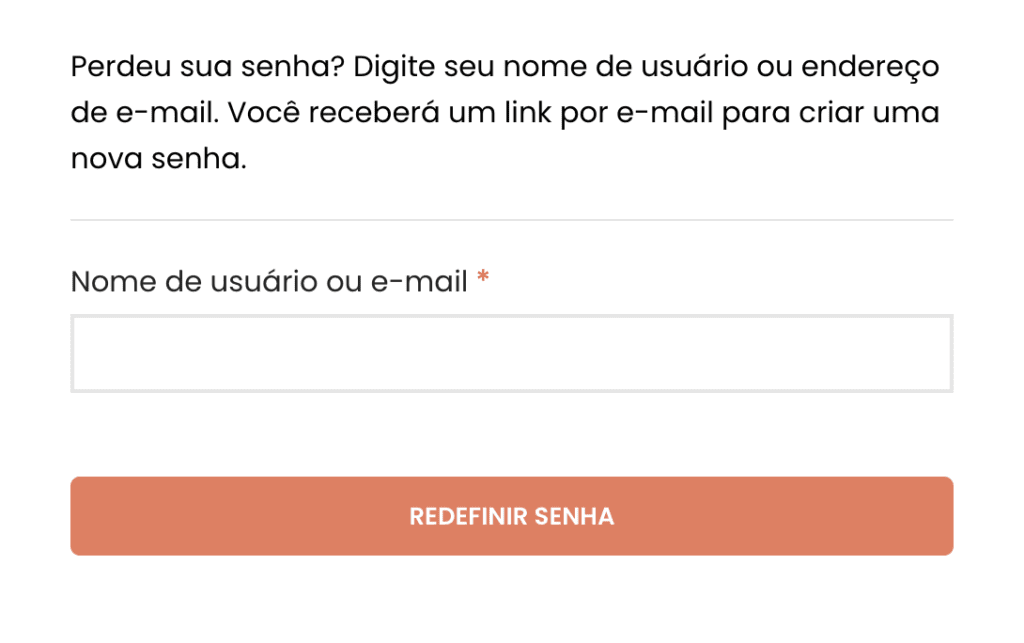The height and width of the screenshot is (643, 1024).
Task: Submit the password reset with the orange button
Action: (x=511, y=516)
